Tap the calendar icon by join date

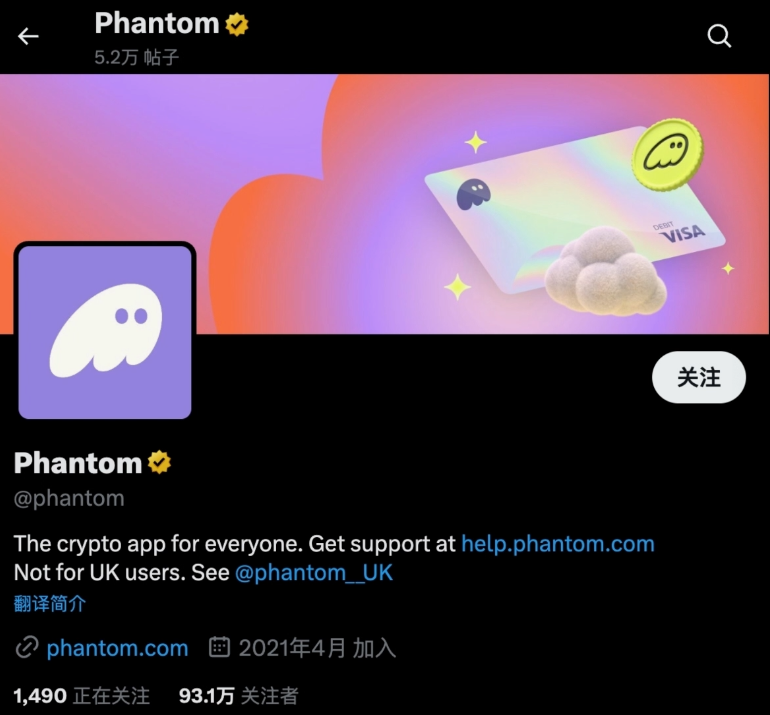tap(219, 647)
